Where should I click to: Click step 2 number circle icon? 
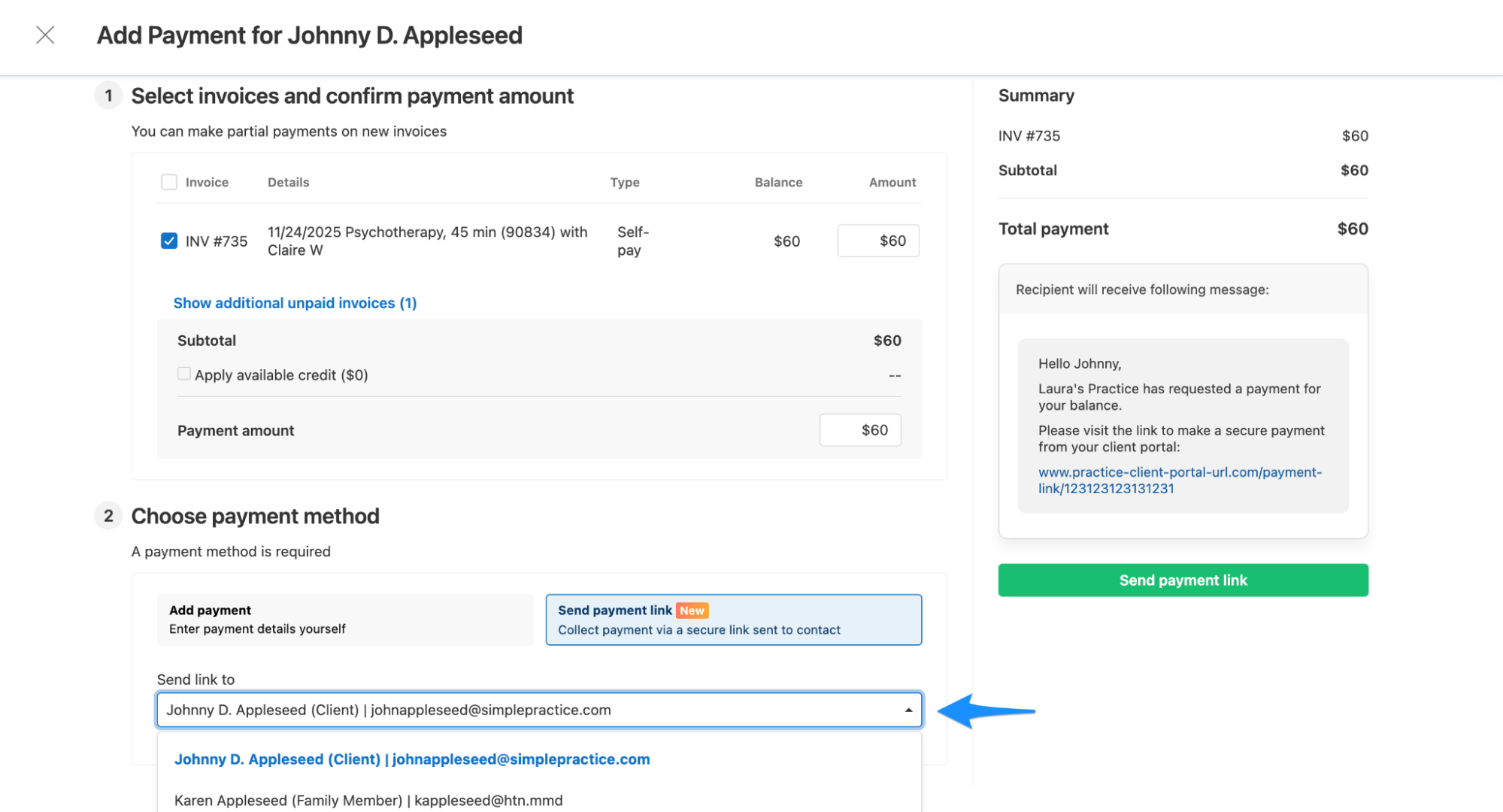coord(108,516)
